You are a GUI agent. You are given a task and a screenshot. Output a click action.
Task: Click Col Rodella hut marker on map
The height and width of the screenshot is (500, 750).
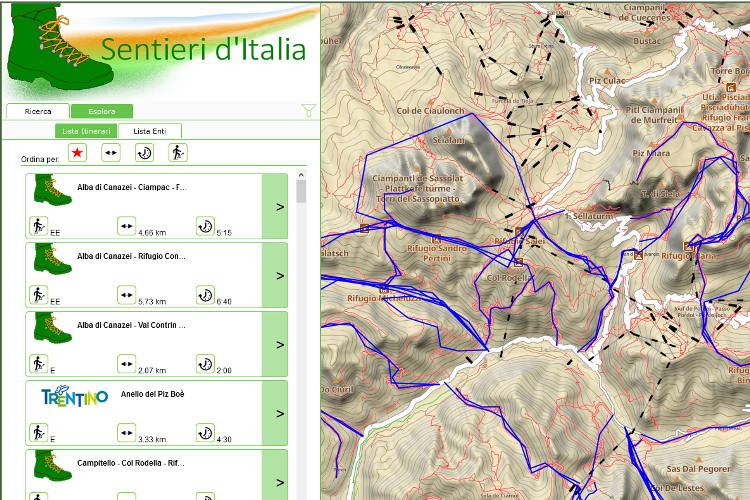tap(518, 263)
